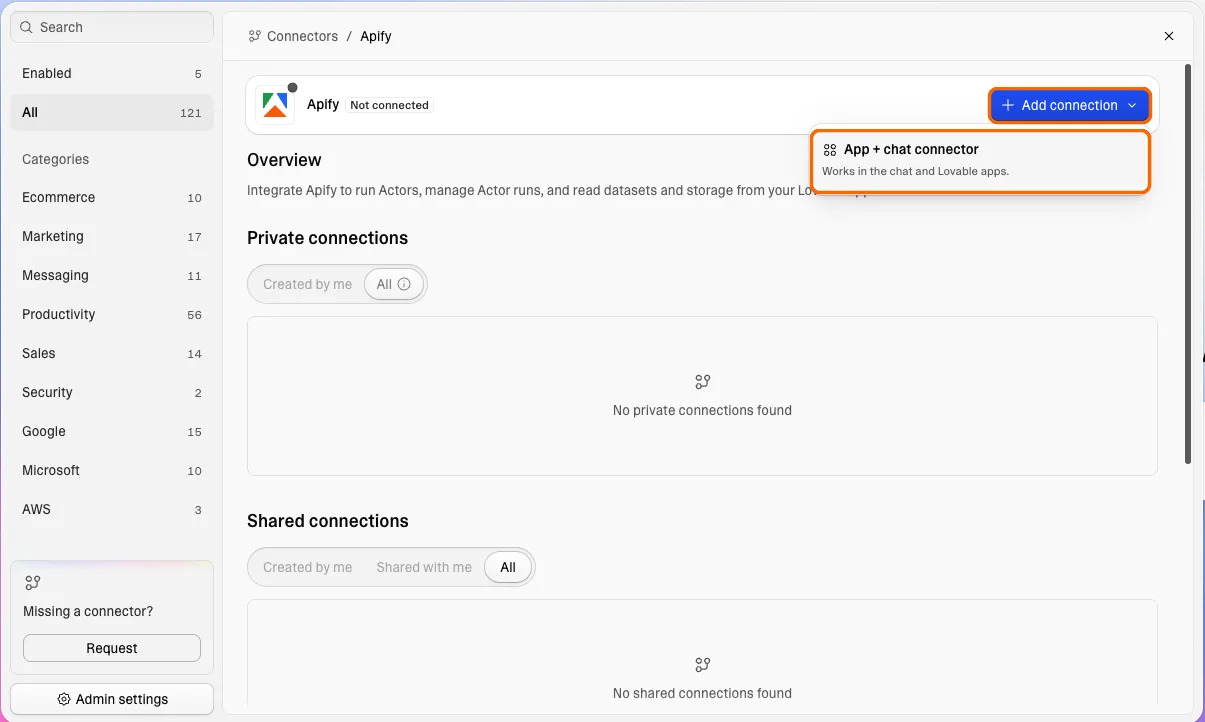This screenshot has height=722, width=1205.
Task: Select App + chat connector option
Action: [x=981, y=160]
